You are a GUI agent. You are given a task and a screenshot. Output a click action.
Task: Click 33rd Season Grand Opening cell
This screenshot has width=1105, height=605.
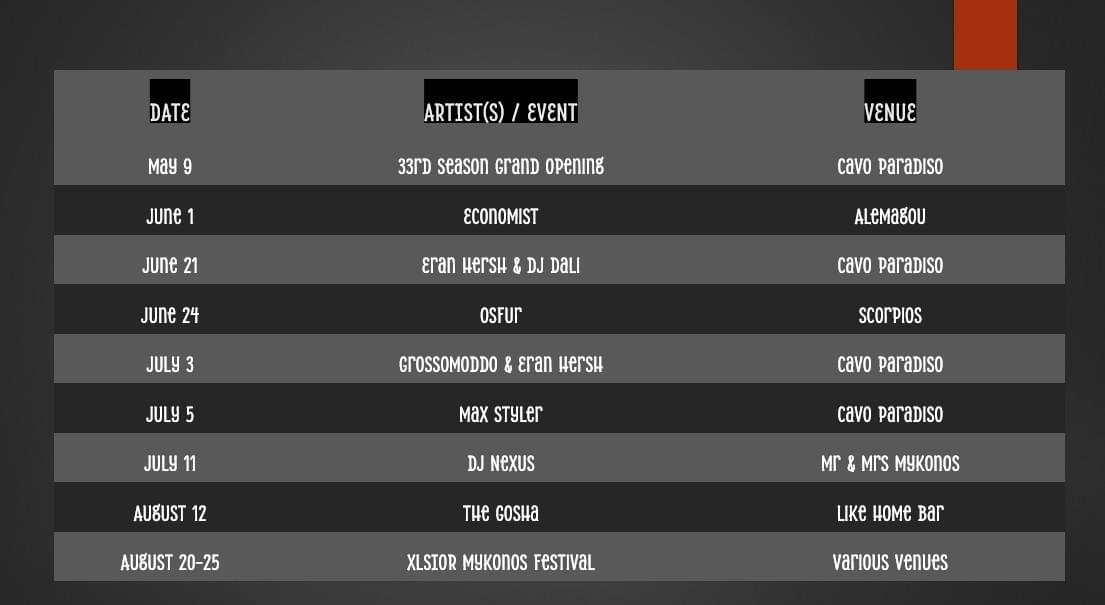pyautogui.click(x=500, y=166)
